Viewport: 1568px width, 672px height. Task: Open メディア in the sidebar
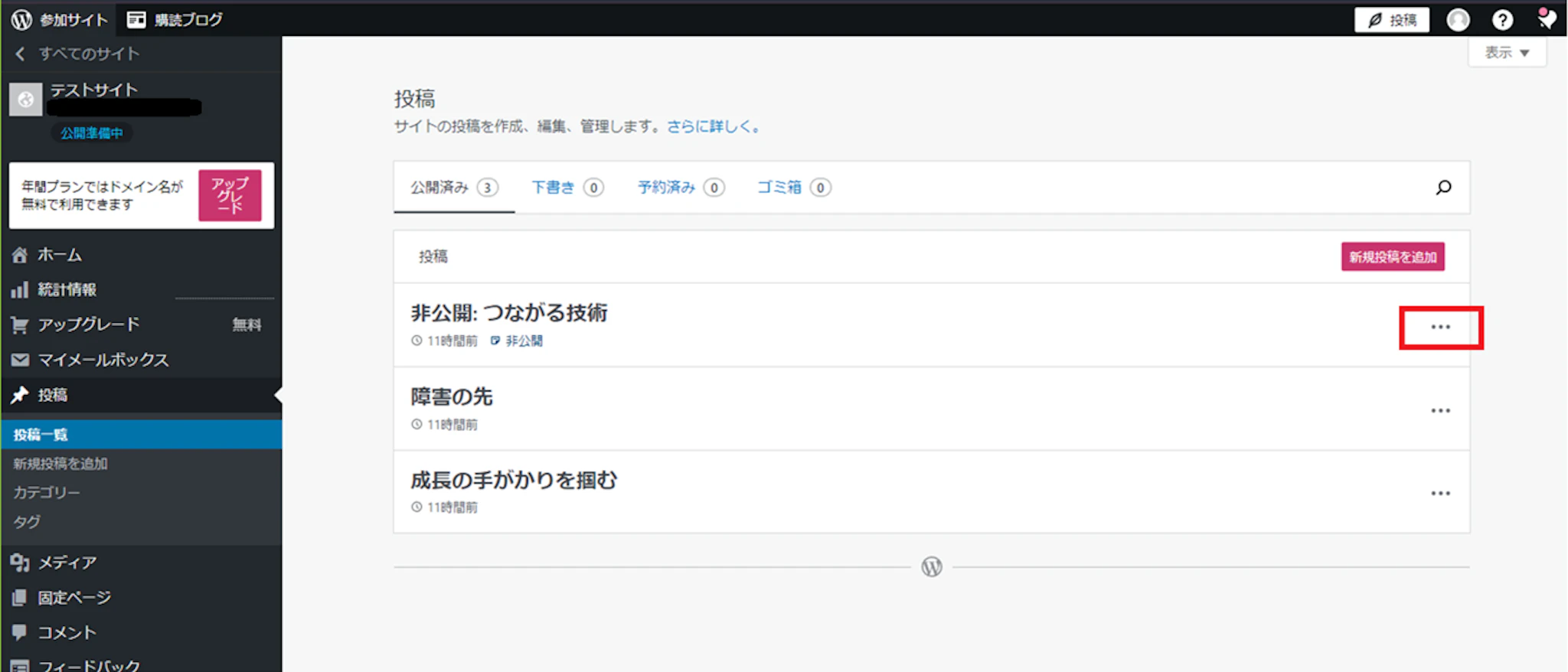point(67,563)
